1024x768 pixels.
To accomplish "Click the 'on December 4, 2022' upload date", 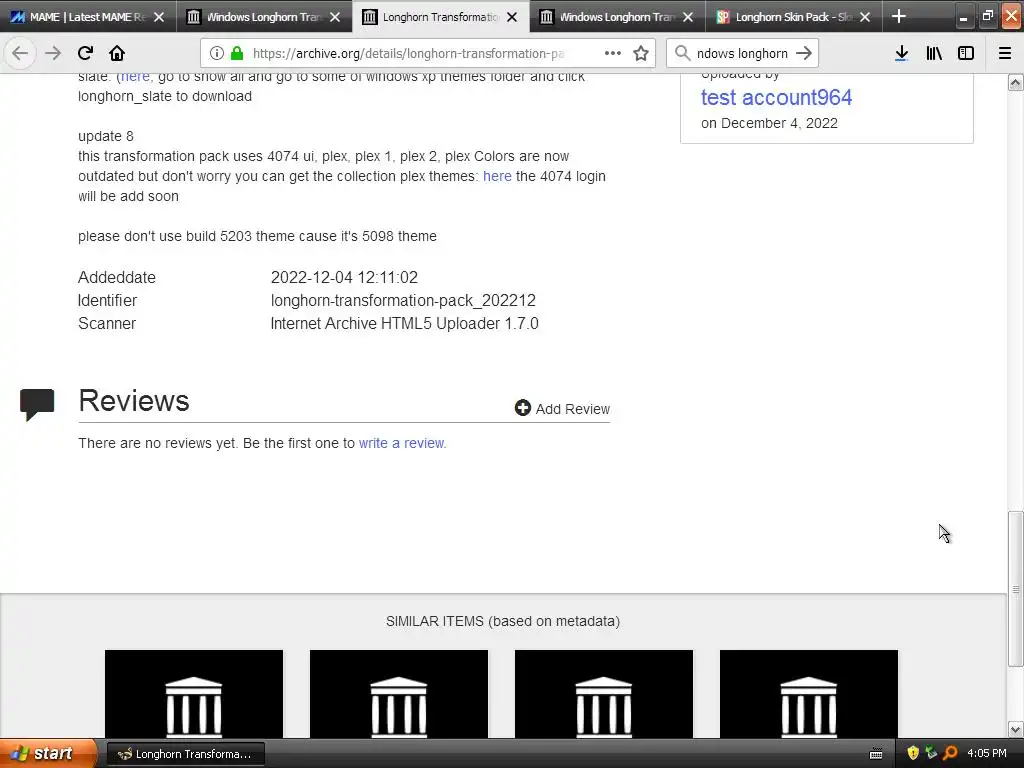I will (769, 123).
